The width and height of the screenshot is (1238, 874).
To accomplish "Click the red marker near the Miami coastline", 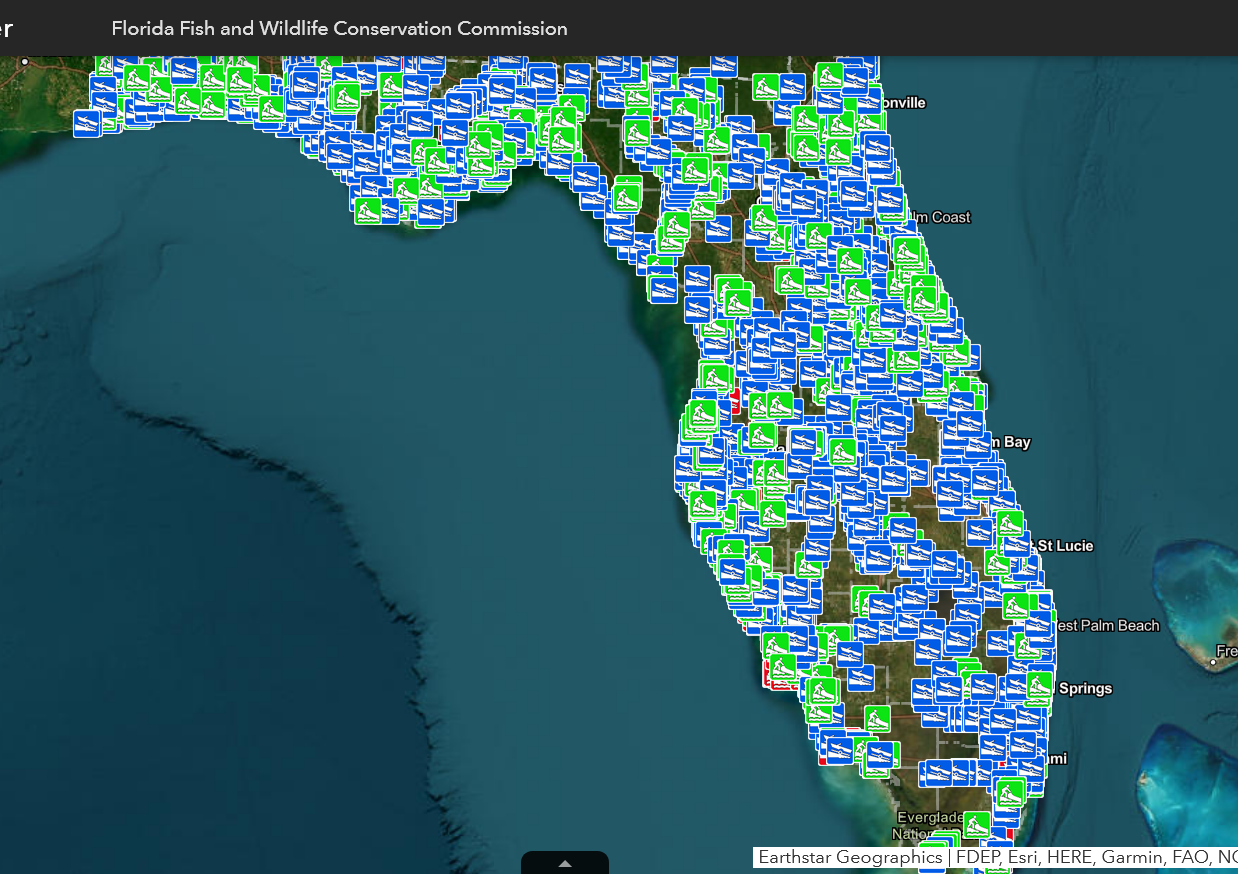I will click(1003, 765).
